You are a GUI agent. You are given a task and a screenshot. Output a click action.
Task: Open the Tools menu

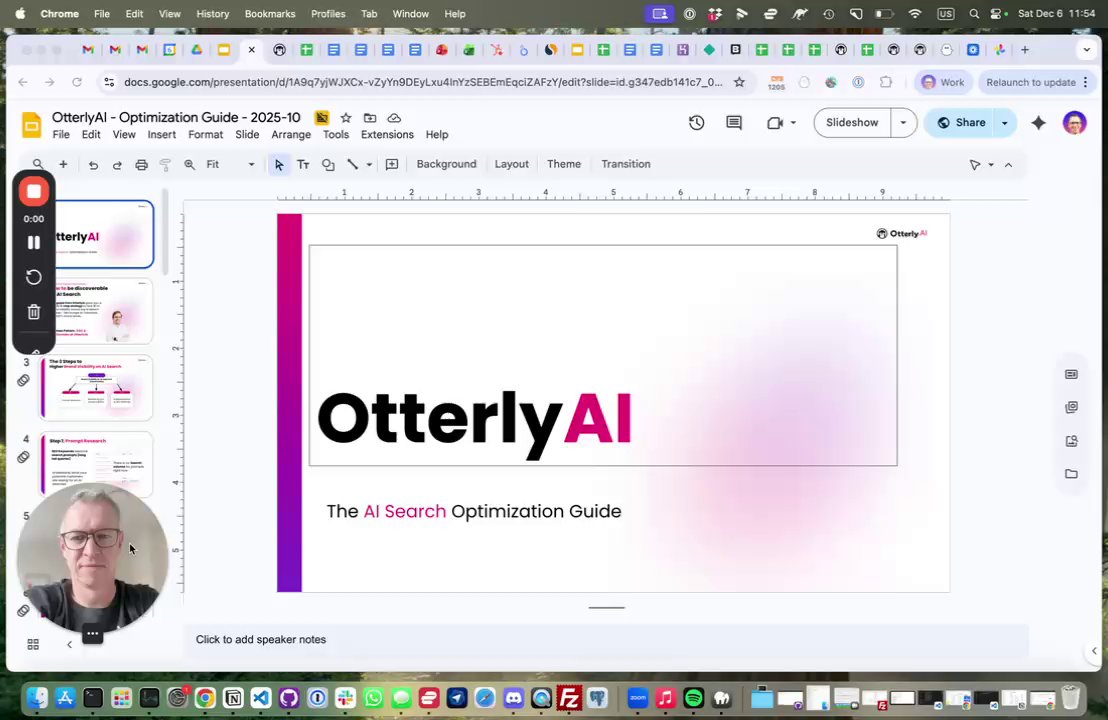(336, 134)
